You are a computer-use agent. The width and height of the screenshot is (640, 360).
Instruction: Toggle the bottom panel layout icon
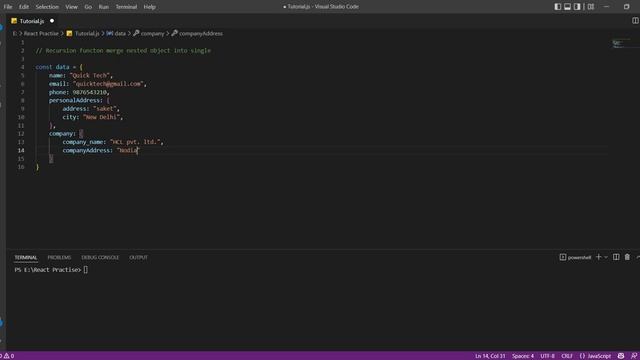567,7
